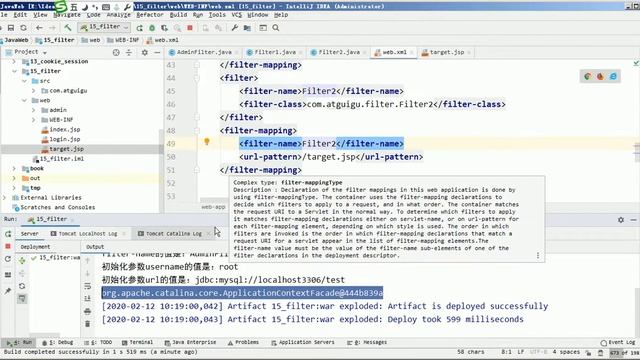Expand the 13_cookie_session module
640x360 pixels.
[14, 61]
